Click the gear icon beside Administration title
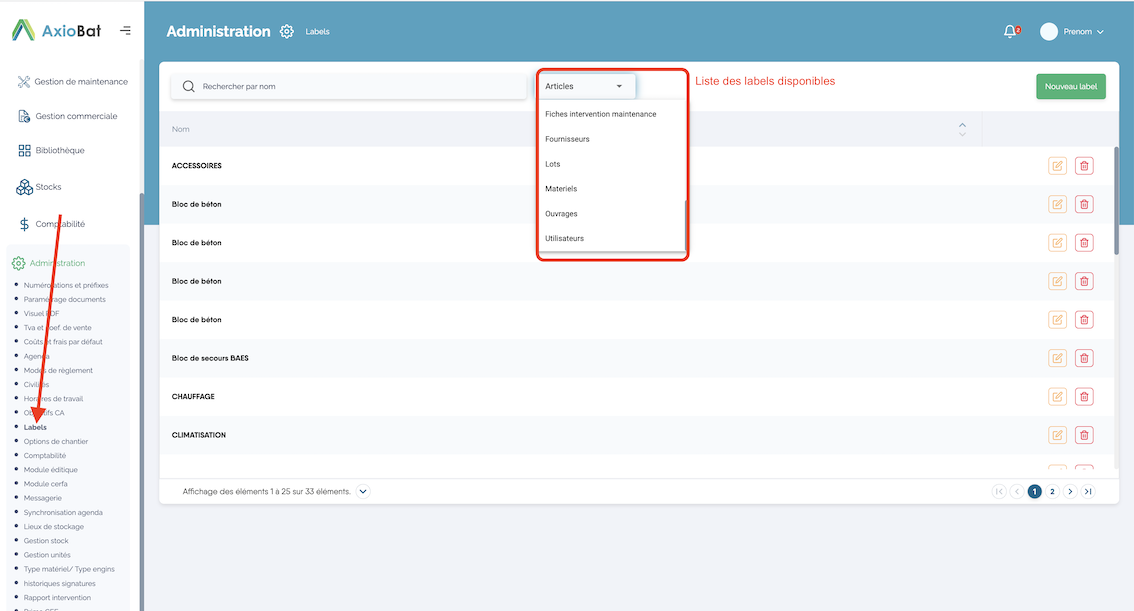Screen dimensions: 1134x611 click(x=287, y=32)
